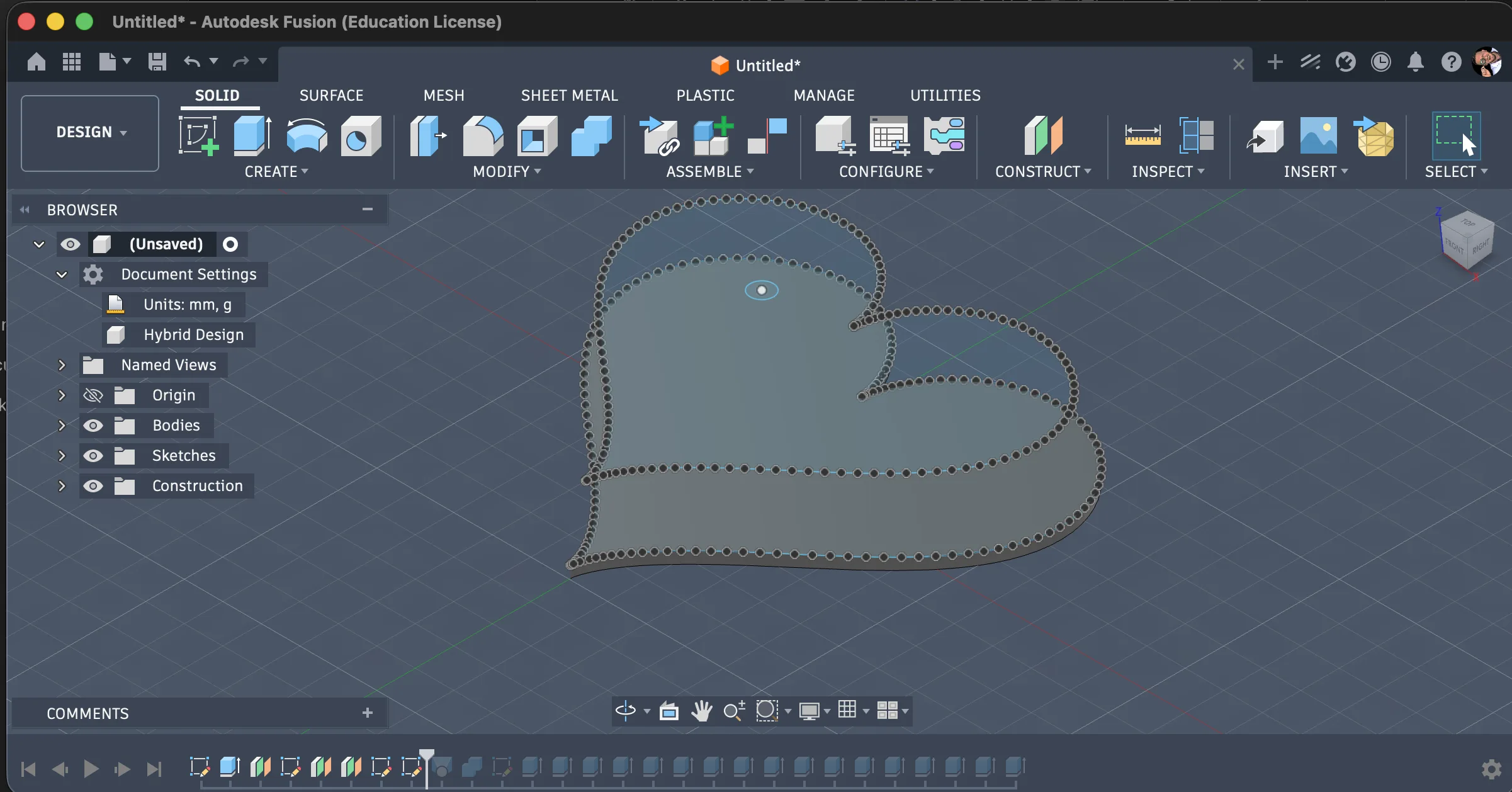Screen dimensions: 1512x792
Task: Select the Insert Mesh tool
Action: 1373,135
